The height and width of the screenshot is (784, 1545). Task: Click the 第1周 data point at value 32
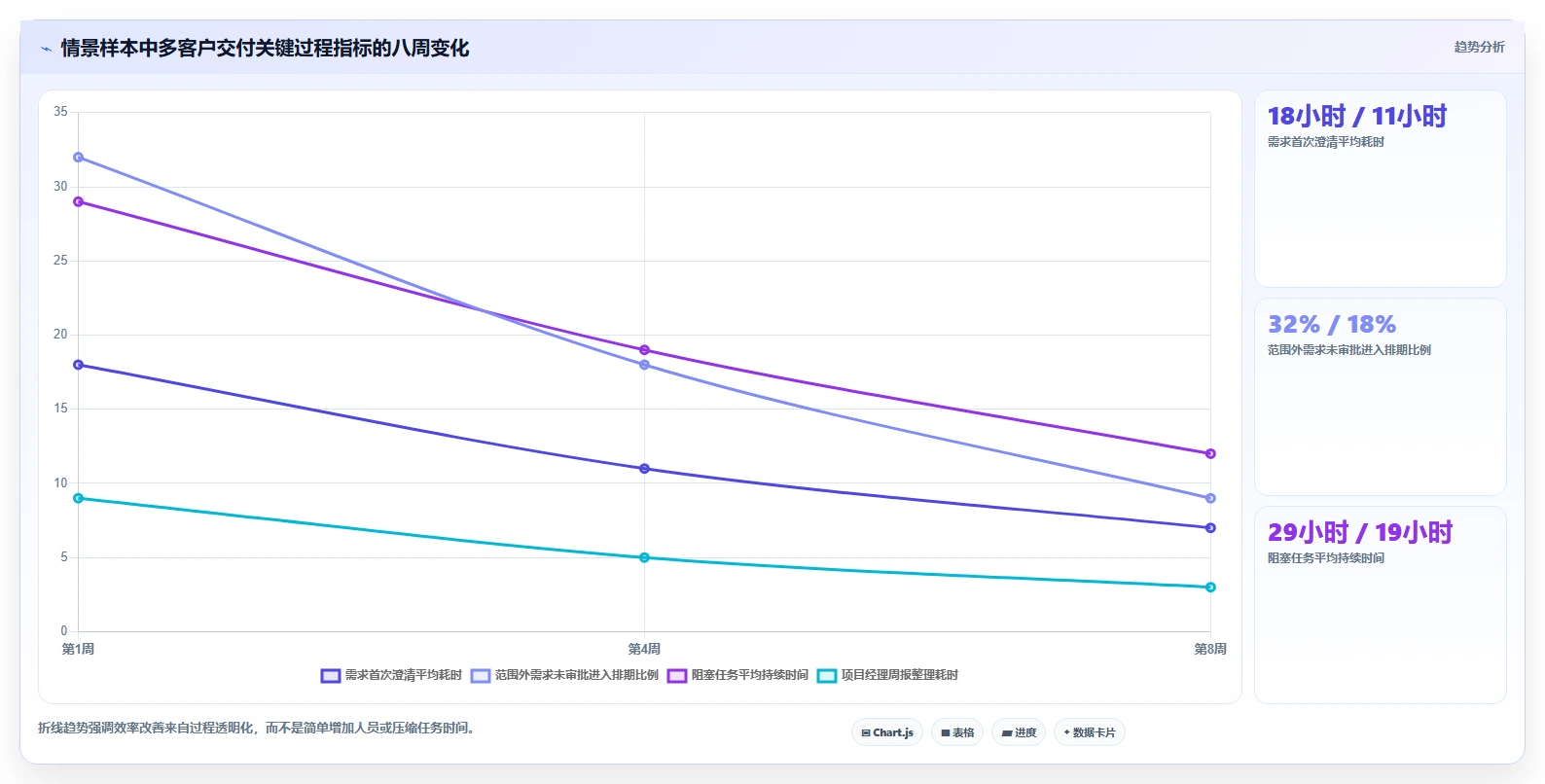point(78,157)
